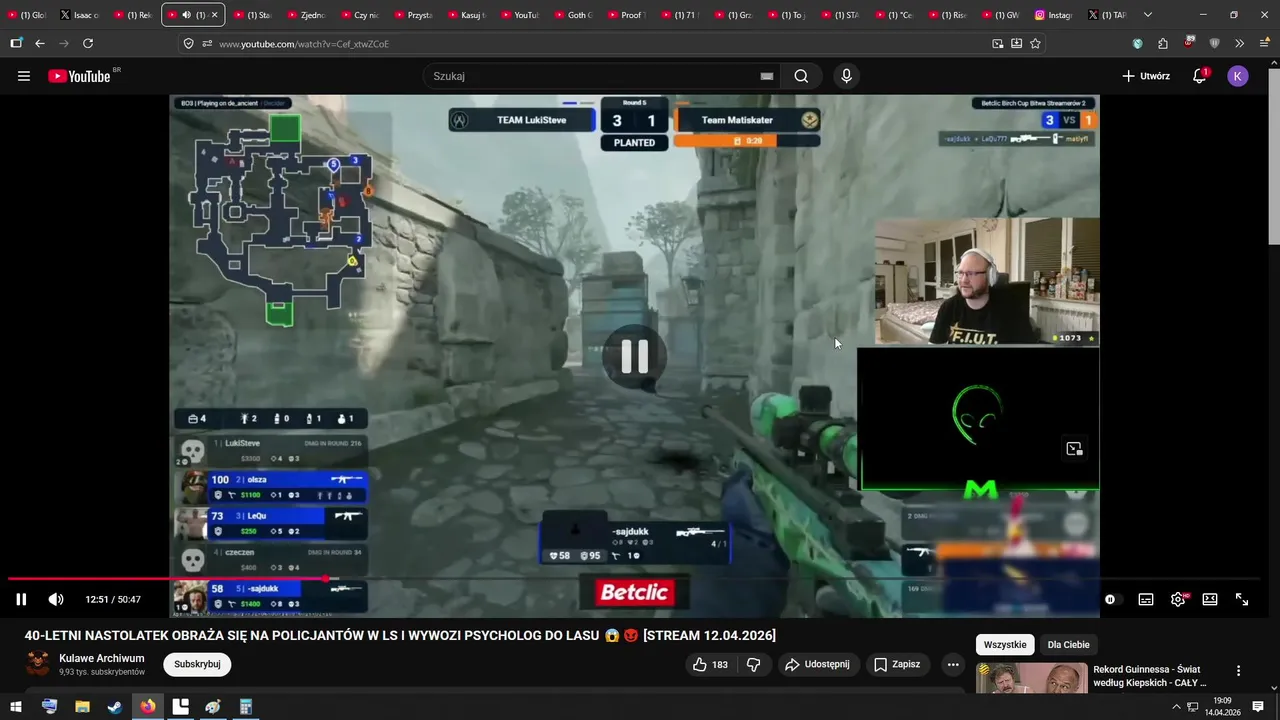Mute audio on the active tab speaker icon
This screenshot has width=1280, height=720.
[186, 15]
